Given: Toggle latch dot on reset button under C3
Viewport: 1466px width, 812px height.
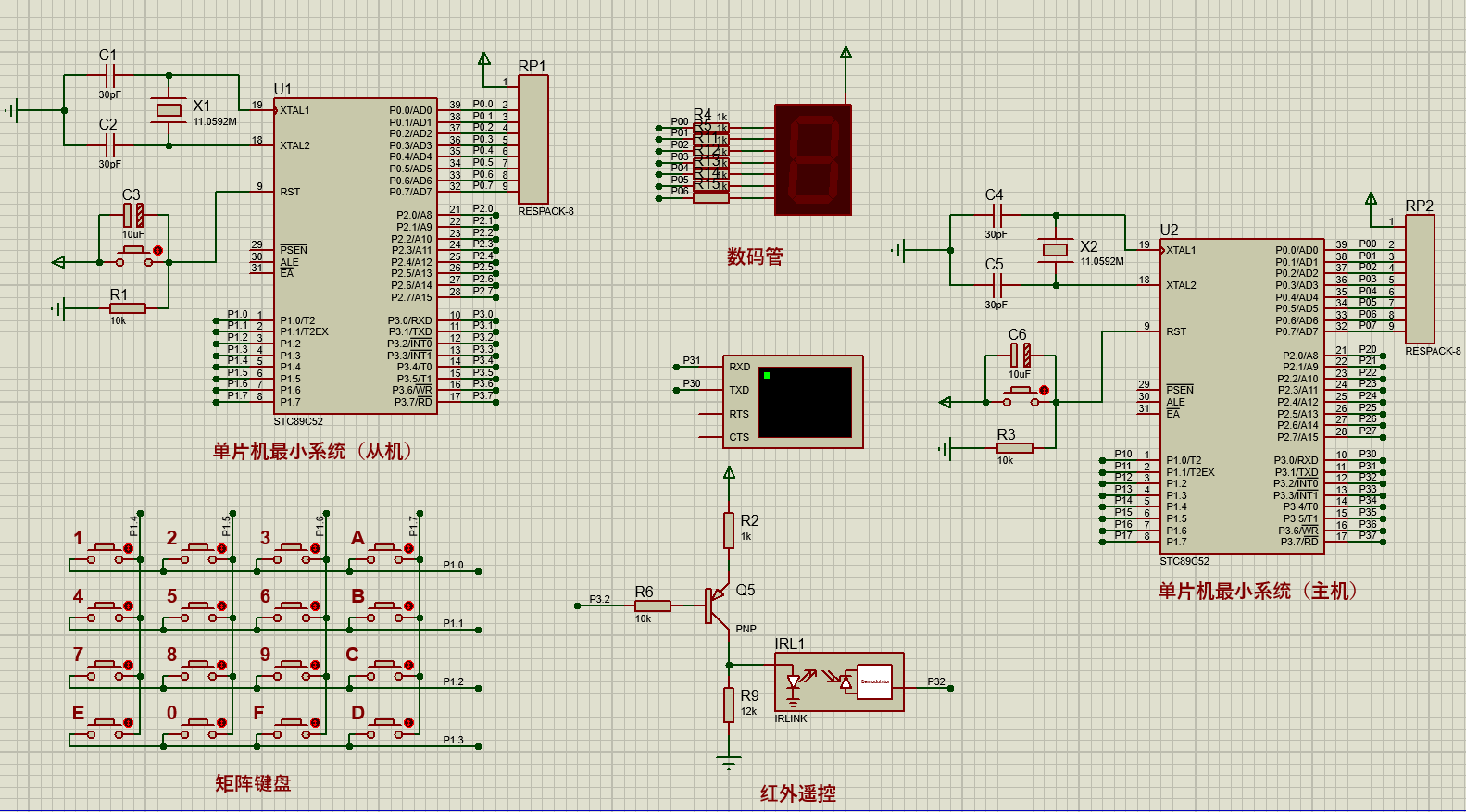Looking at the screenshot, I should pos(157,250).
